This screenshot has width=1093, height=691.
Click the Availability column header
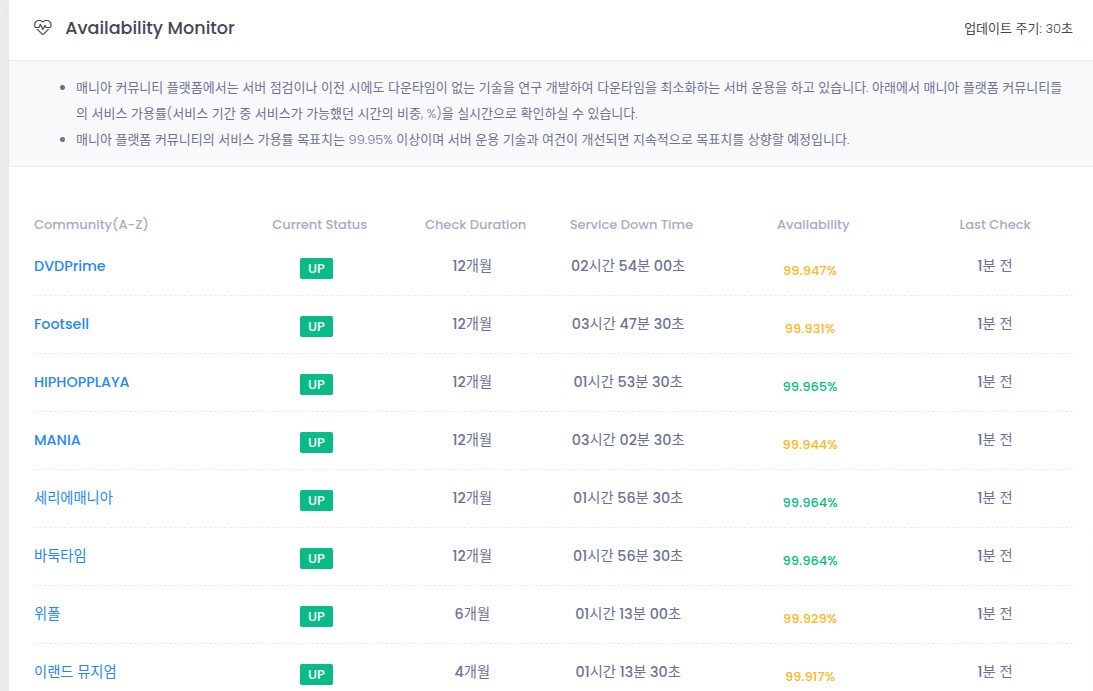click(813, 225)
